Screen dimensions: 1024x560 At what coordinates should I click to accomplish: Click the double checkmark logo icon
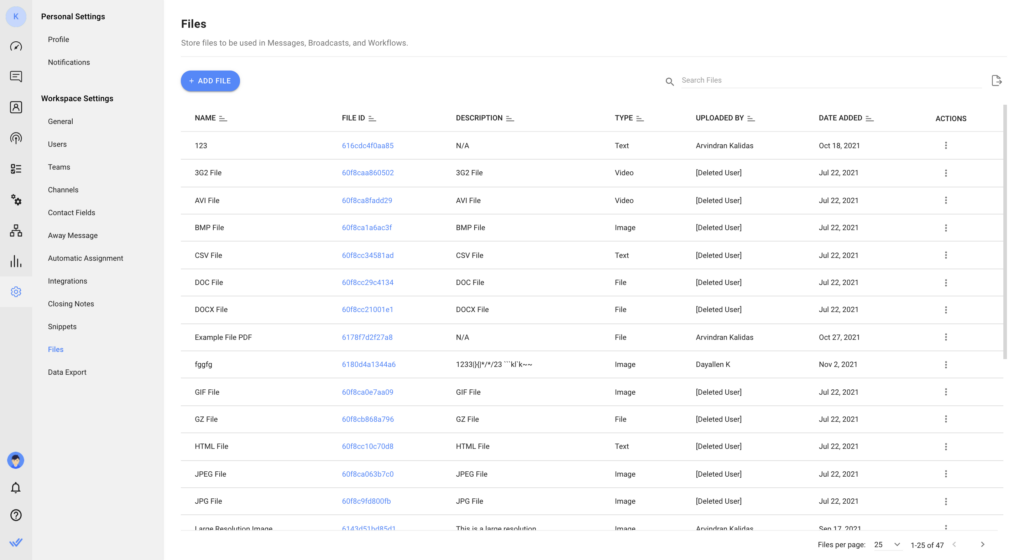(x=16, y=542)
